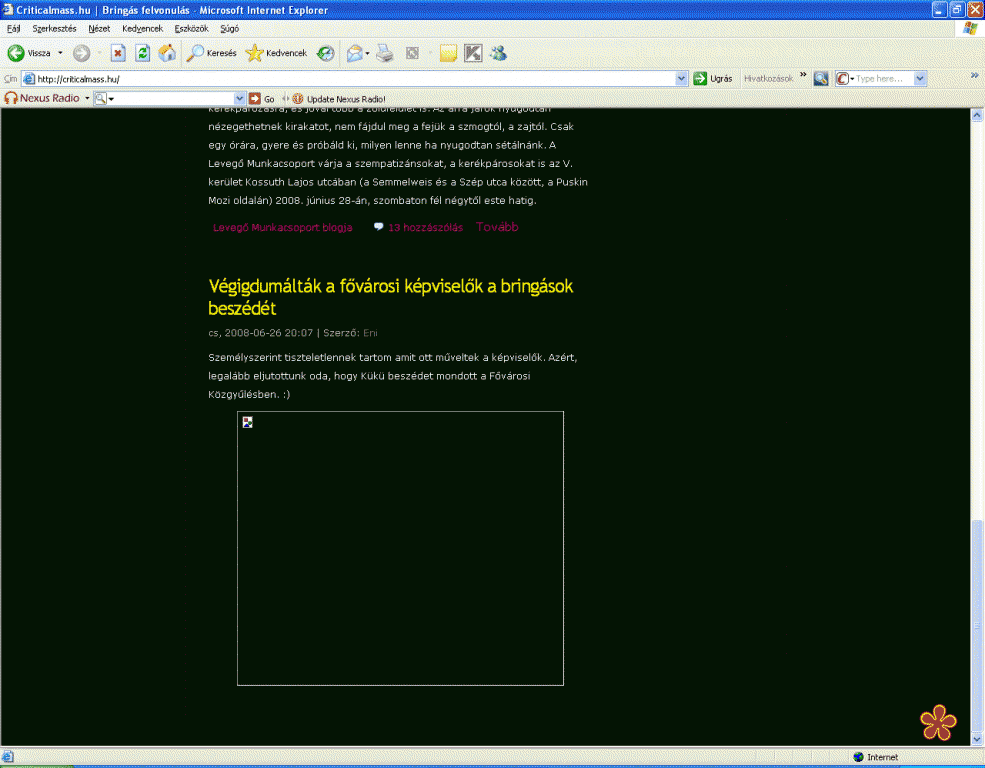
Task: Click the address bar URL field
Action: pyautogui.click(x=350, y=78)
